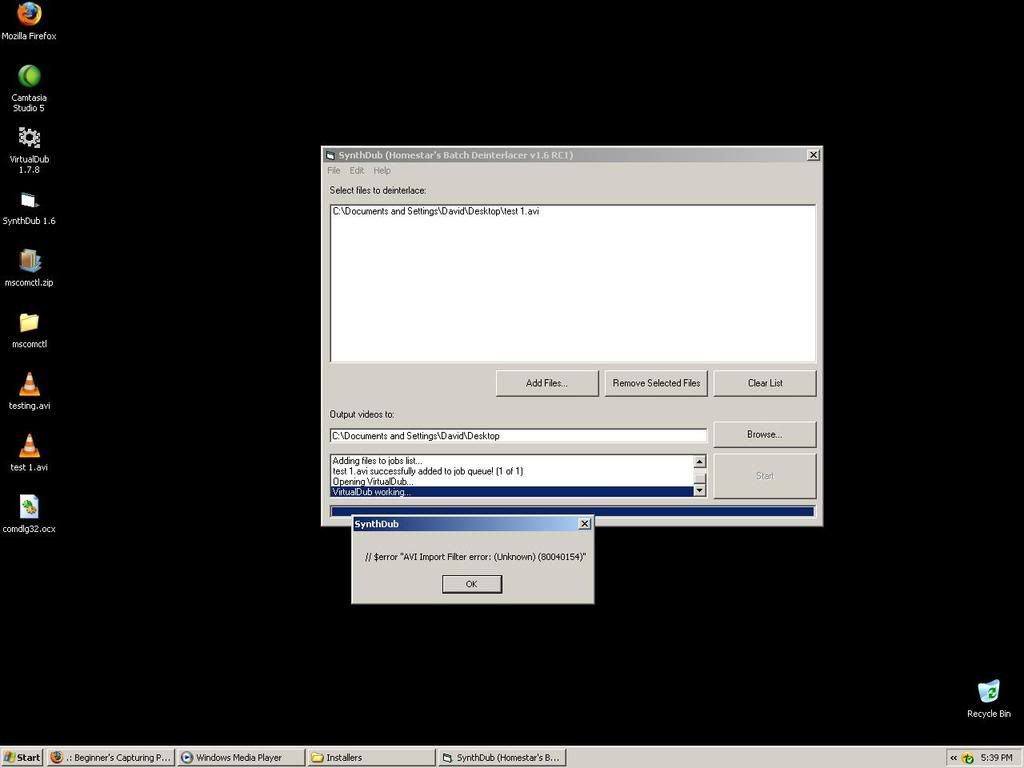The width and height of the screenshot is (1024, 768).
Task: Expand hidden system tray icons
Action: pos(953,758)
